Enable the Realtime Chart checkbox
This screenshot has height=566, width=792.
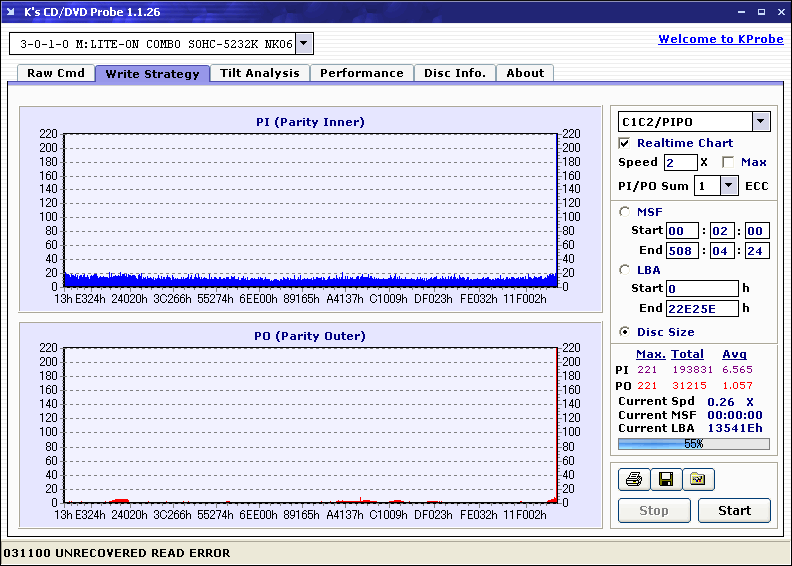point(625,143)
